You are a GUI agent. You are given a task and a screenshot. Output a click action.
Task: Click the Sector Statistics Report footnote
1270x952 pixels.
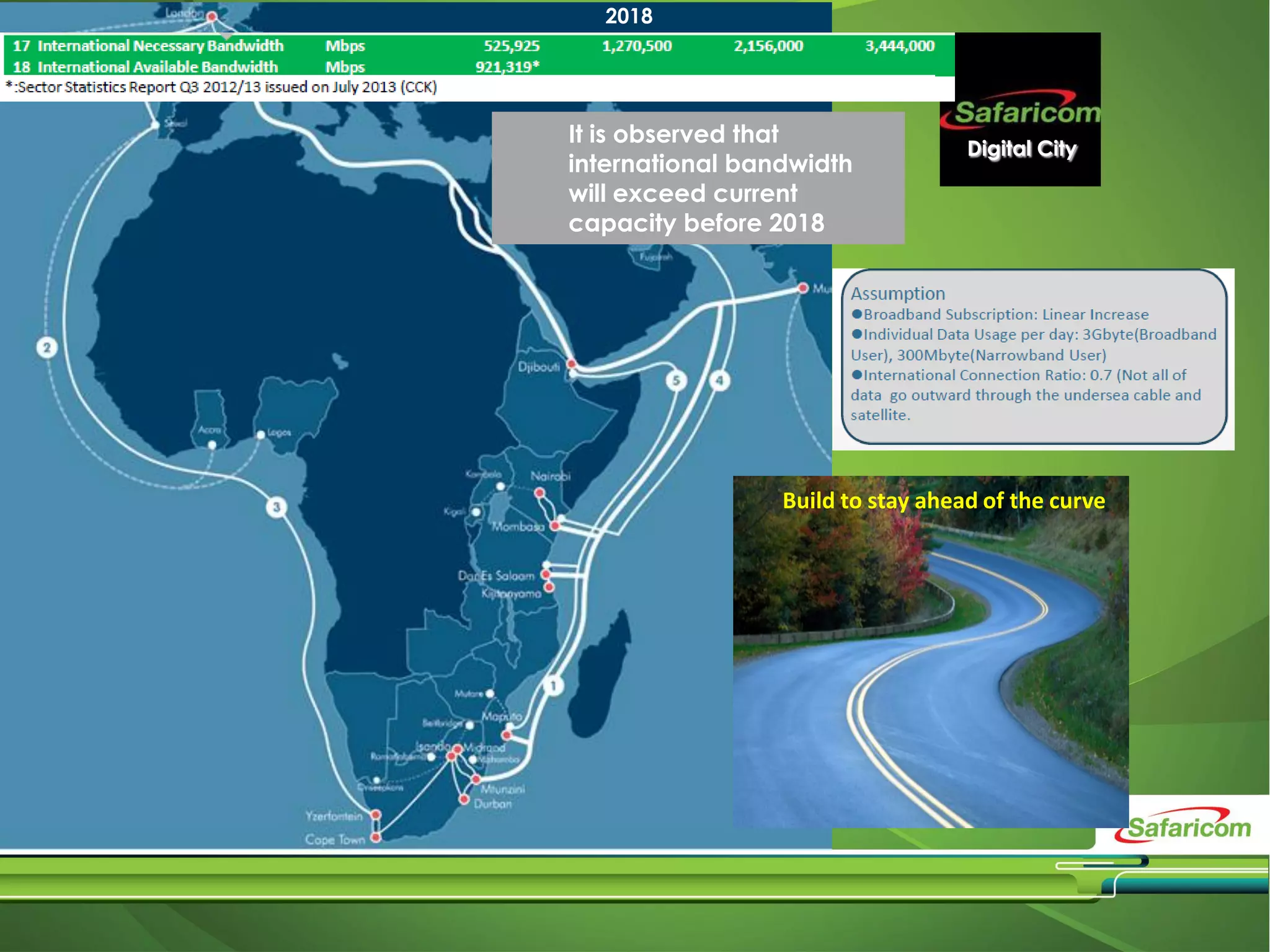221,87
